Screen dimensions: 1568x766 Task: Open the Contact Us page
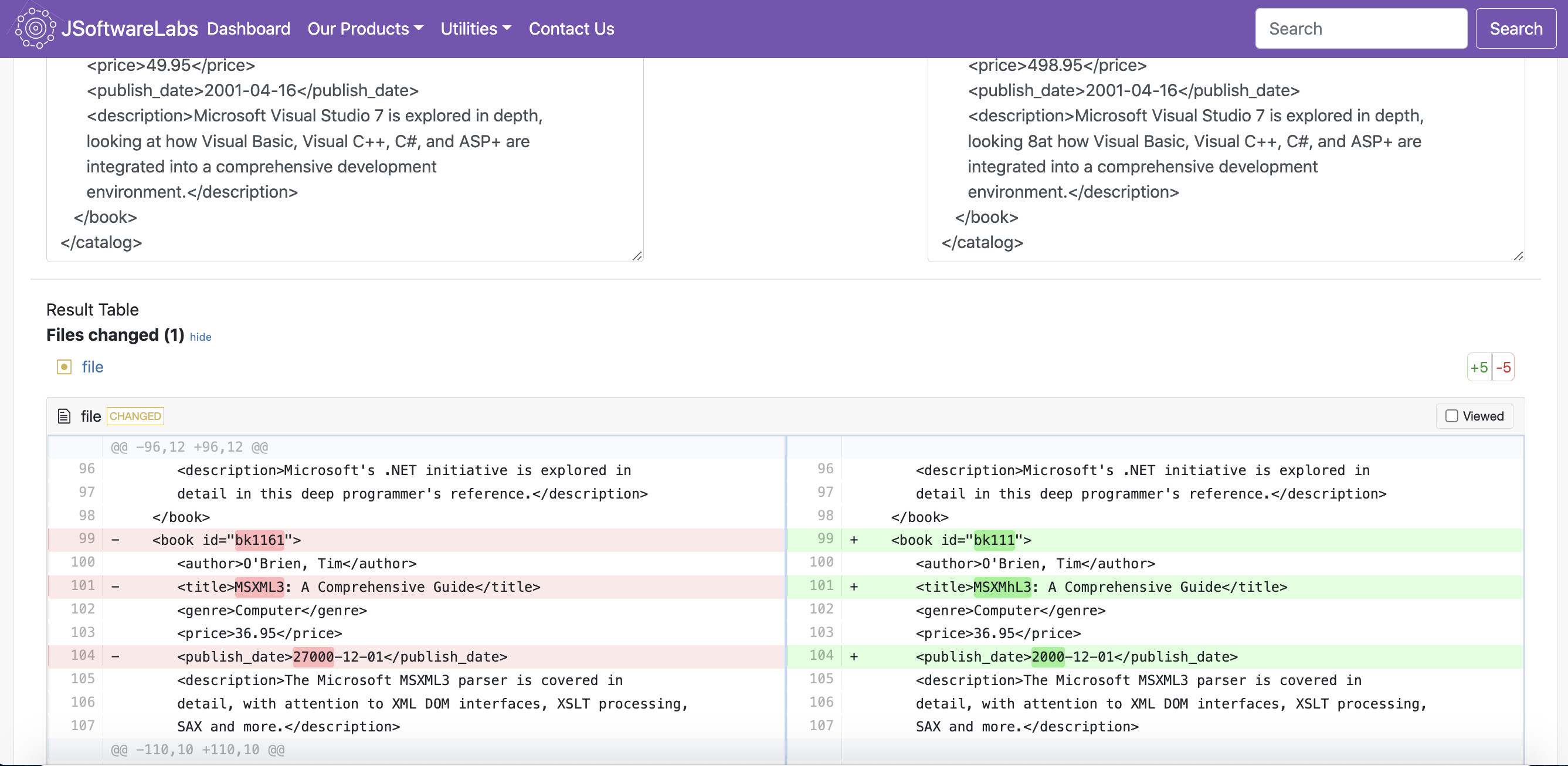571,29
